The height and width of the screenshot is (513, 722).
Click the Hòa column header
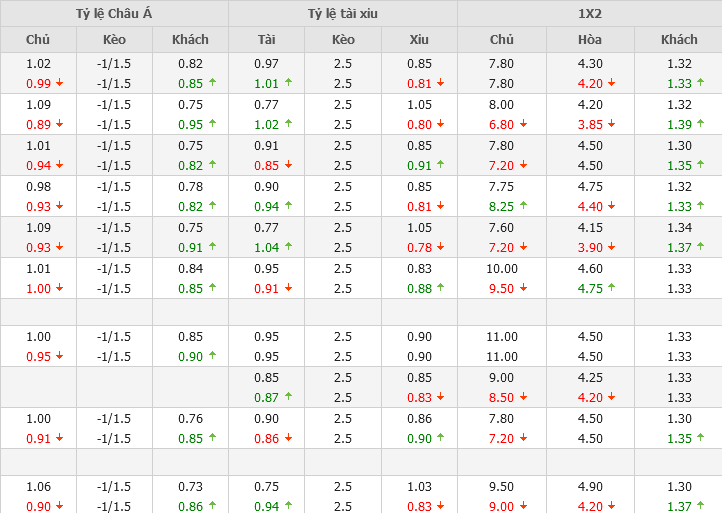coord(590,40)
